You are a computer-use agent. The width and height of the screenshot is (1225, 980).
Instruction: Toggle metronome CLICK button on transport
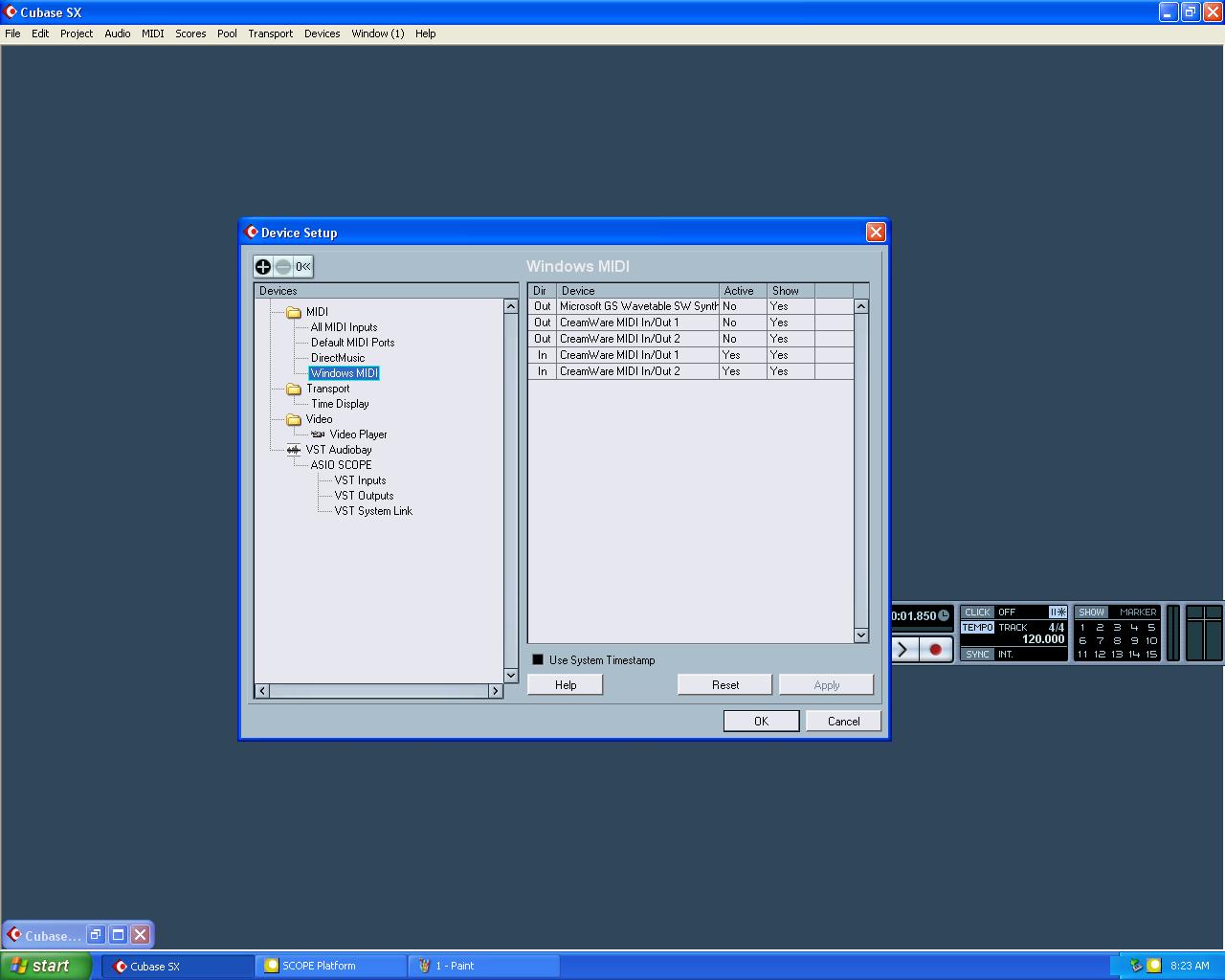[x=977, y=612]
